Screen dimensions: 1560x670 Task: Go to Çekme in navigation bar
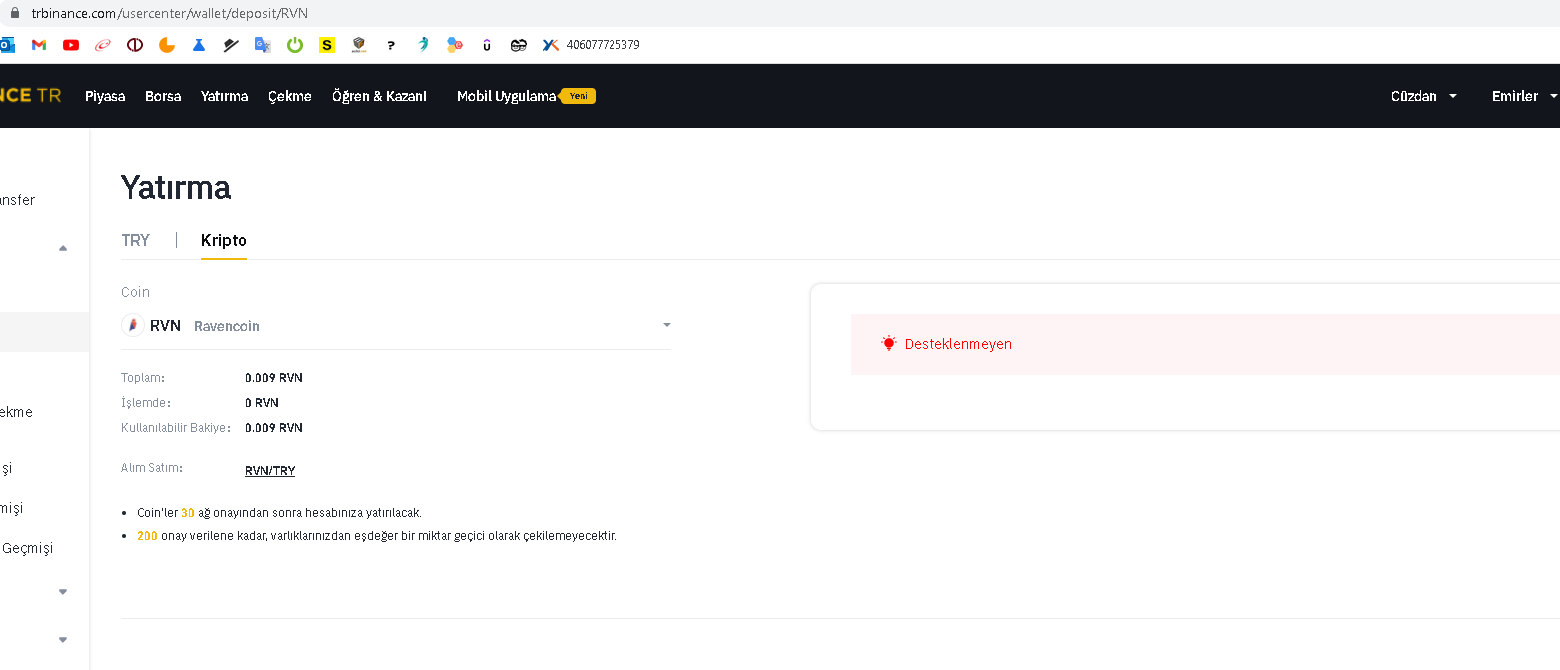[x=290, y=96]
